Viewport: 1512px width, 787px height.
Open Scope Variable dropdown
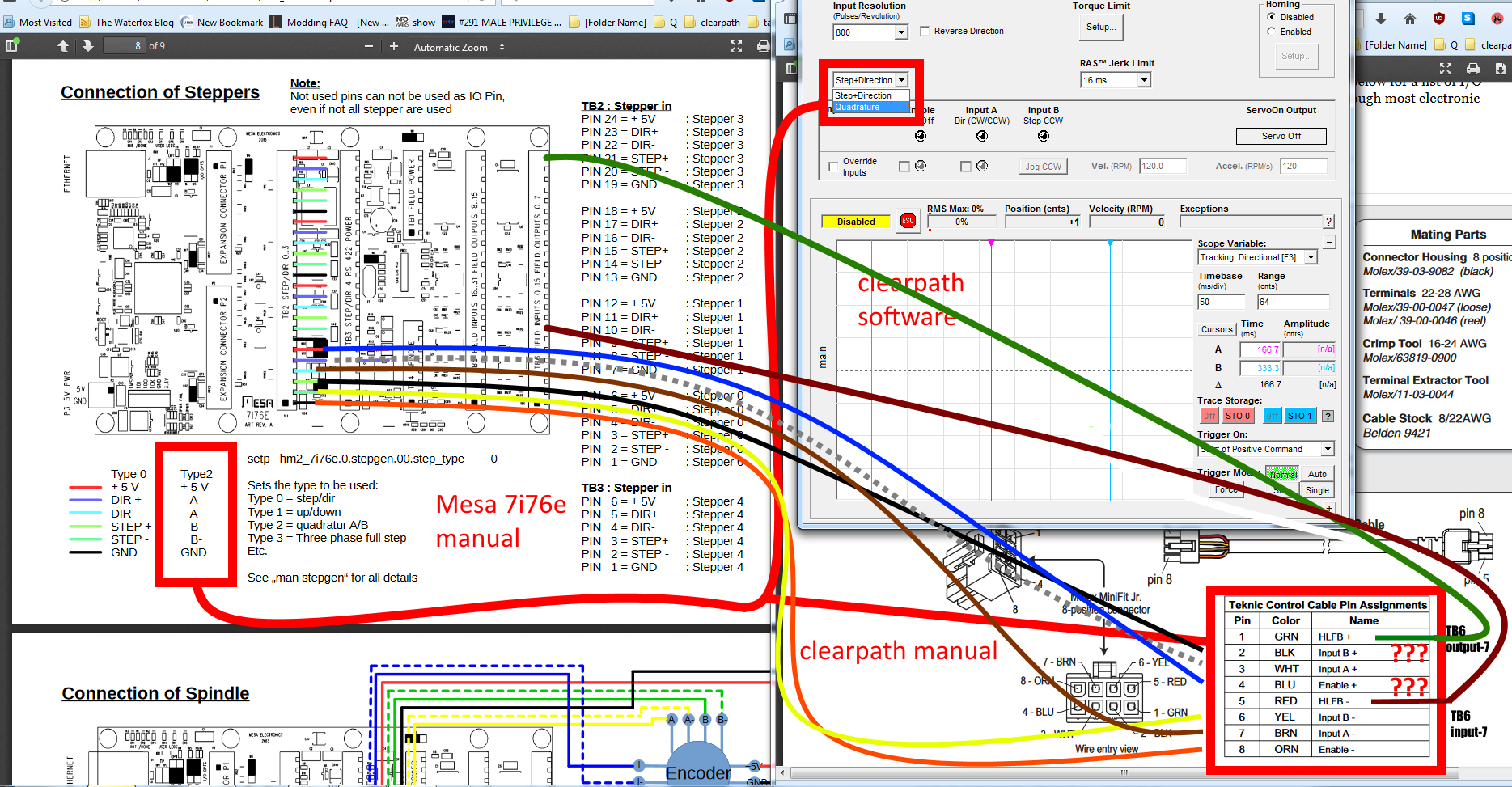(1257, 257)
